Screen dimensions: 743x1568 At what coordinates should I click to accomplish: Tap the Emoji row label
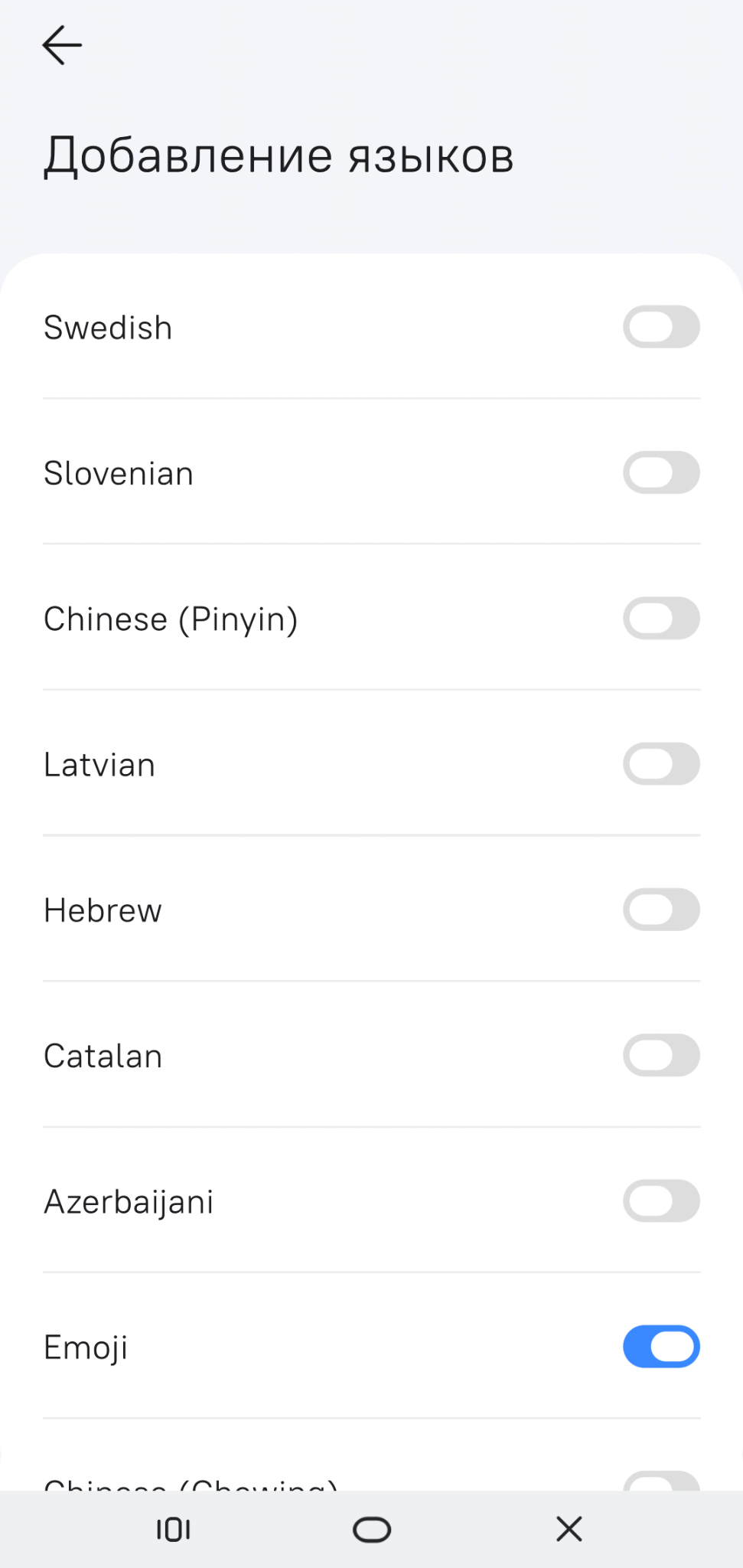coord(86,1347)
